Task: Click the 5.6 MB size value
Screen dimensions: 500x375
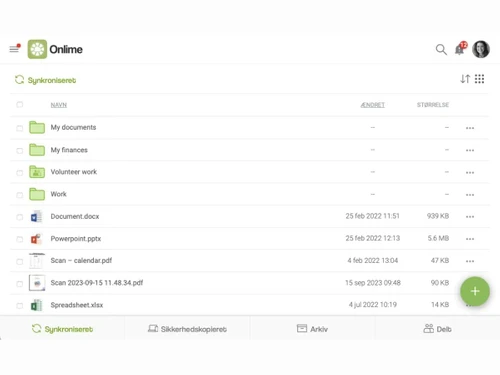Action: click(438, 238)
